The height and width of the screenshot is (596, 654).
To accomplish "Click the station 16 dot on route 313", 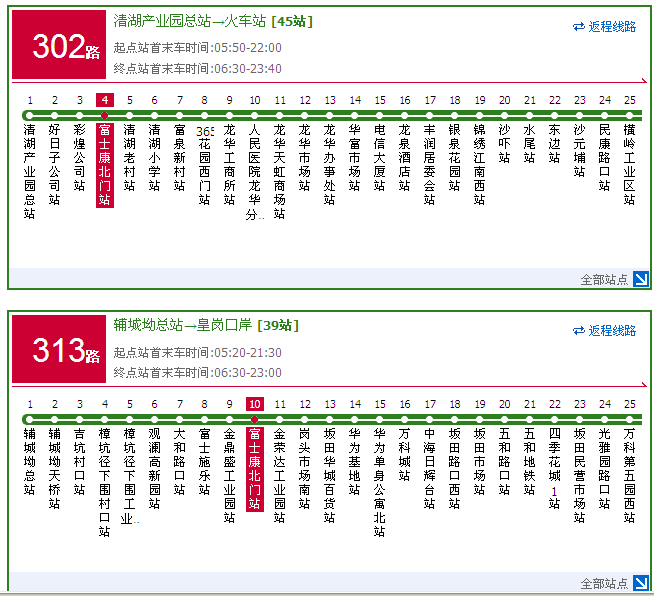I will coord(404,419).
